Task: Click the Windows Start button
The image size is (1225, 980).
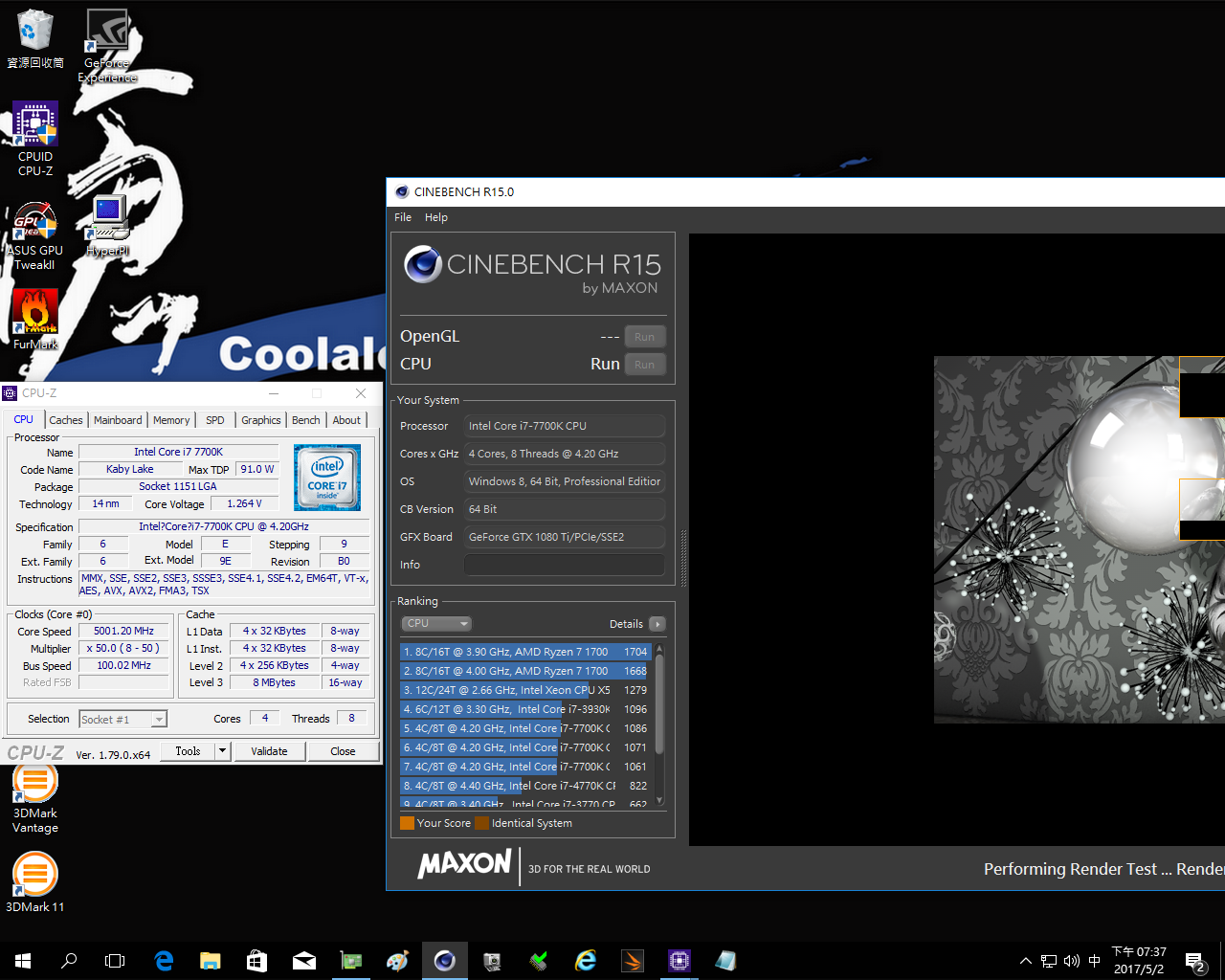Action: (x=23, y=961)
